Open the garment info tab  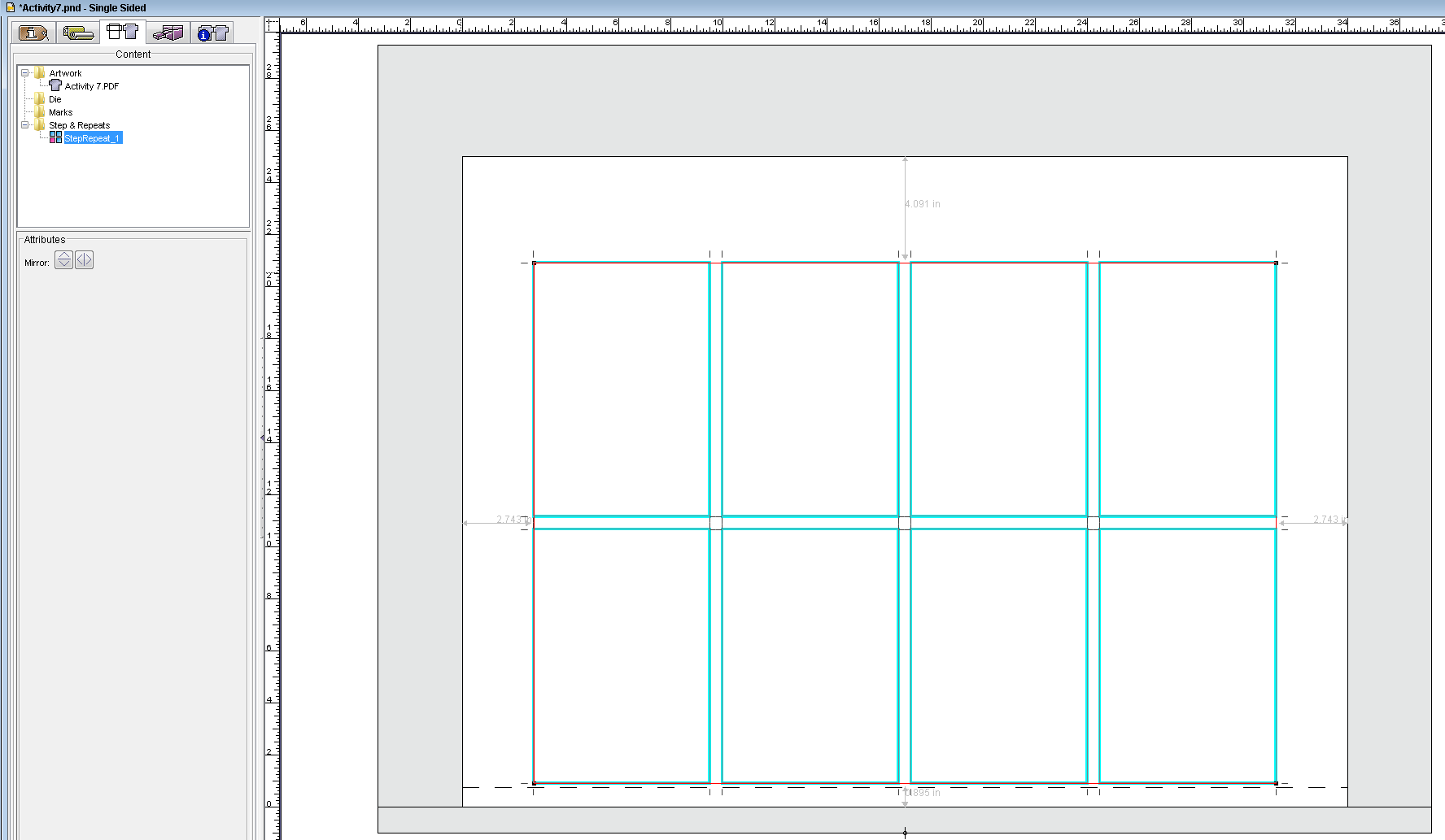pos(213,33)
